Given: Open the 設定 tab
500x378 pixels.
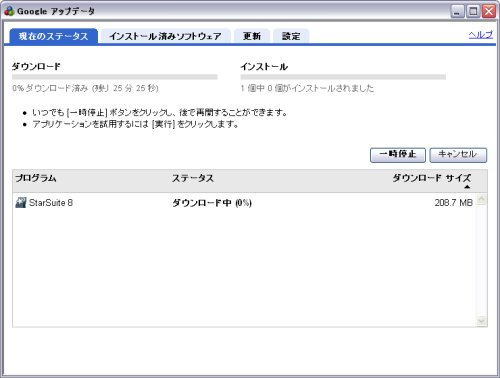Looking at the screenshot, I should click(x=291, y=36).
